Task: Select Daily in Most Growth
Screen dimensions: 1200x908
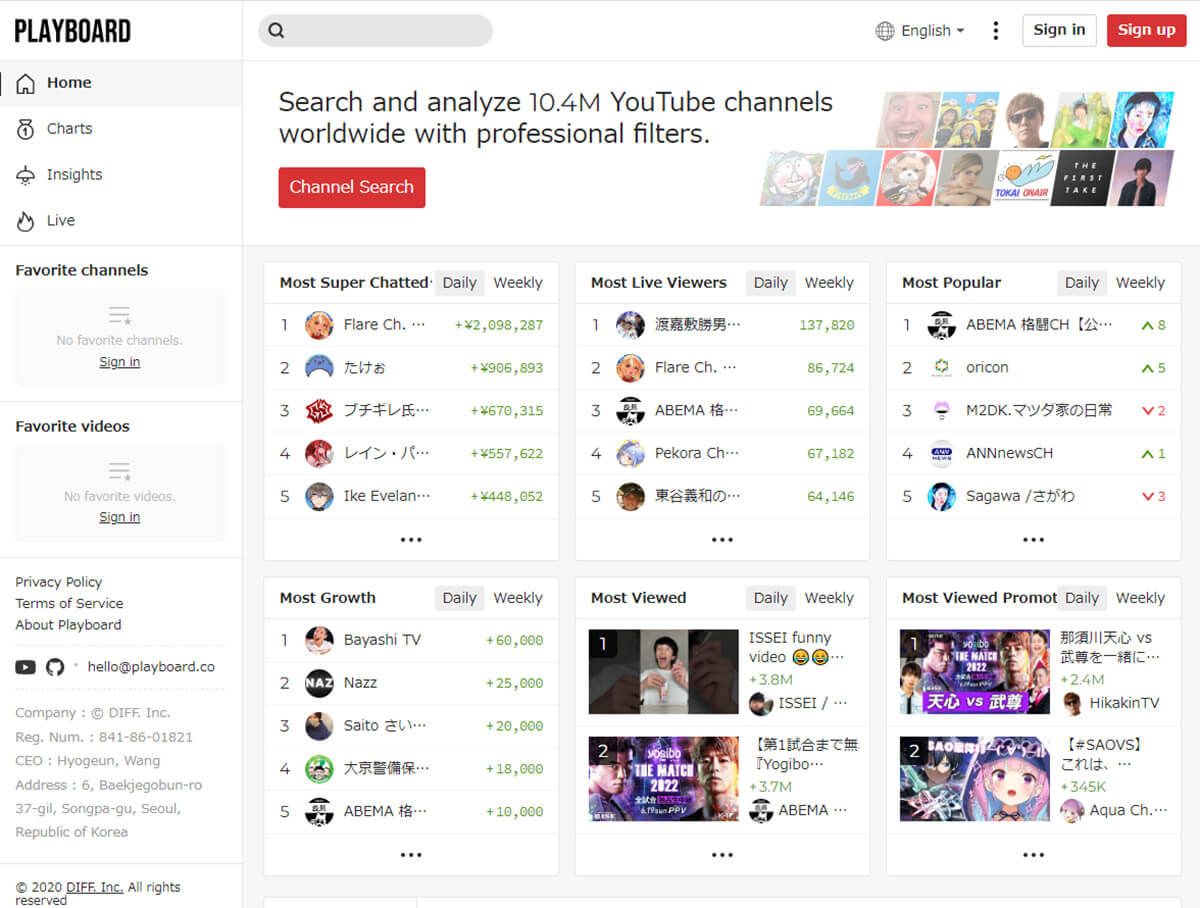Action: (x=459, y=598)
